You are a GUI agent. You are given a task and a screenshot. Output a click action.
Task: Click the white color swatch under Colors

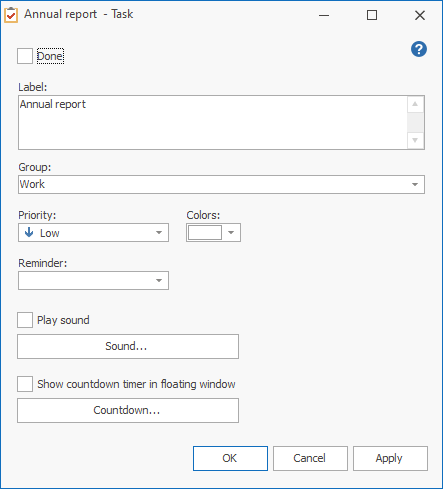205,232
